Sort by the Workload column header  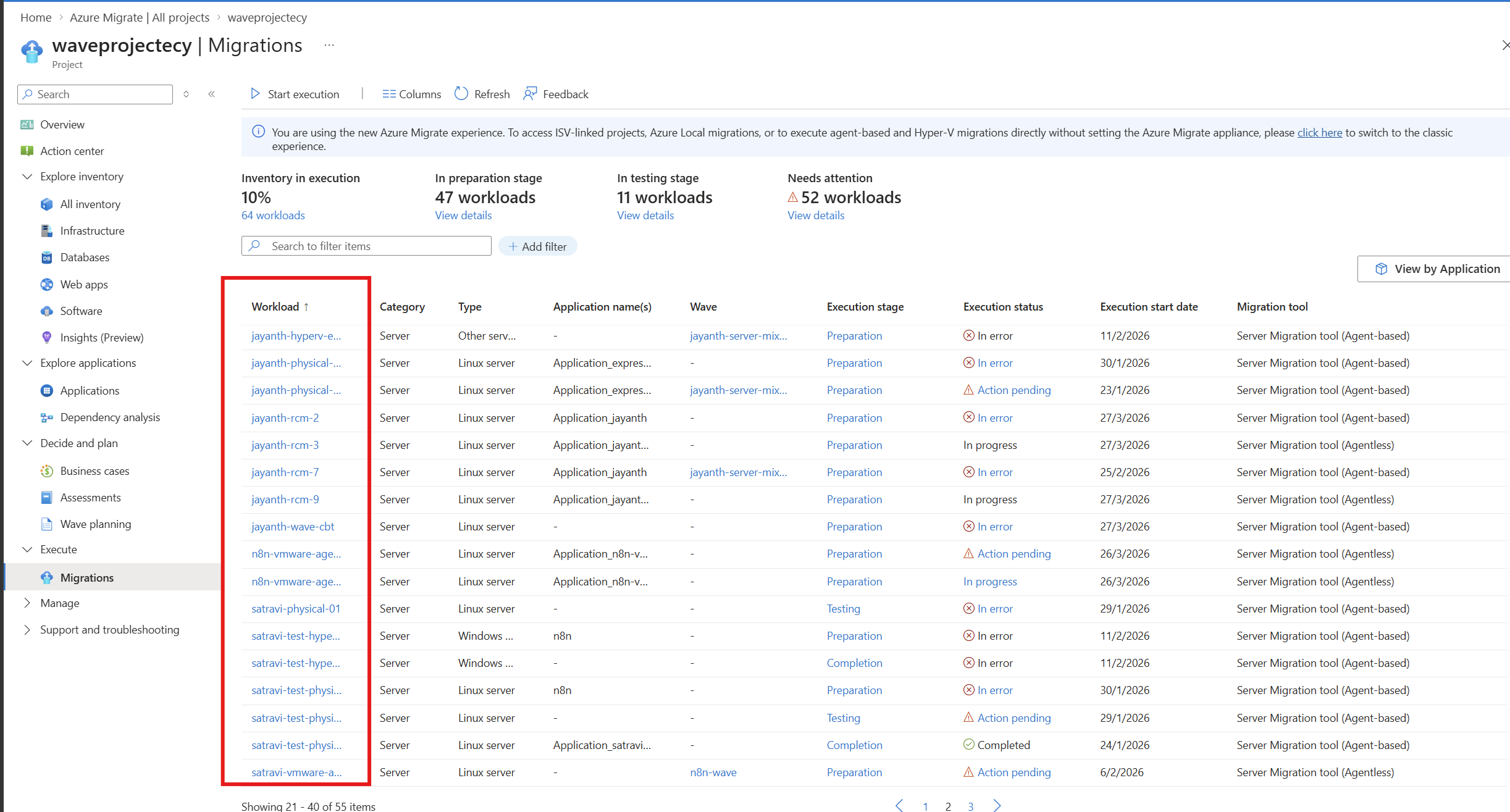(x=280, y=307)
